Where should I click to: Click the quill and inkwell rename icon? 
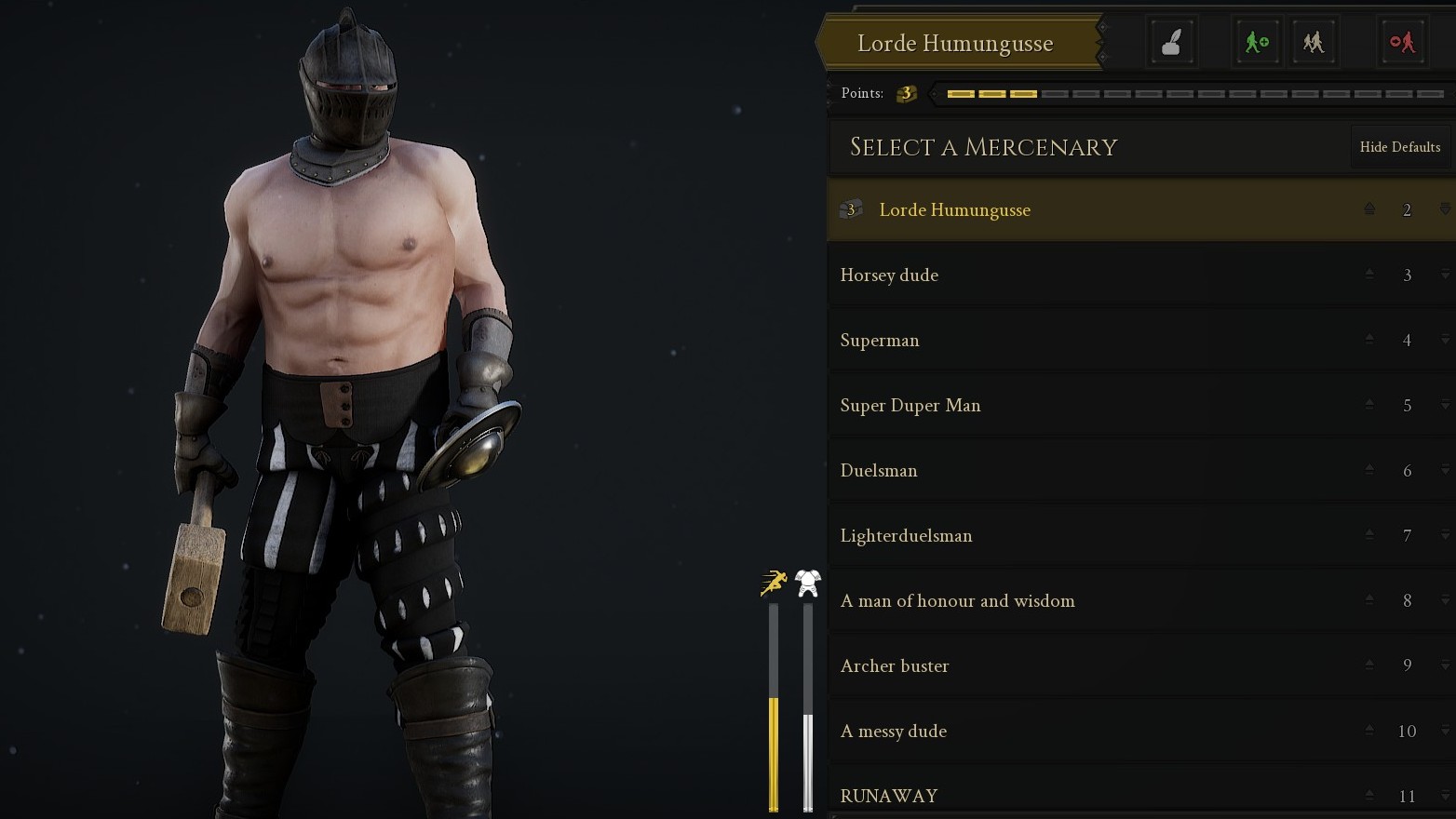tap(1171, 42)
